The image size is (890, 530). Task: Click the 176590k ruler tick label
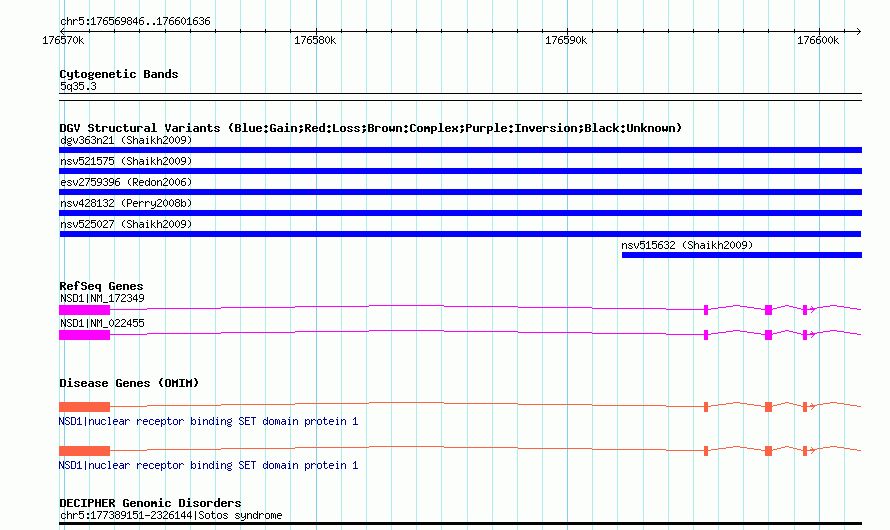click(566, 40)
